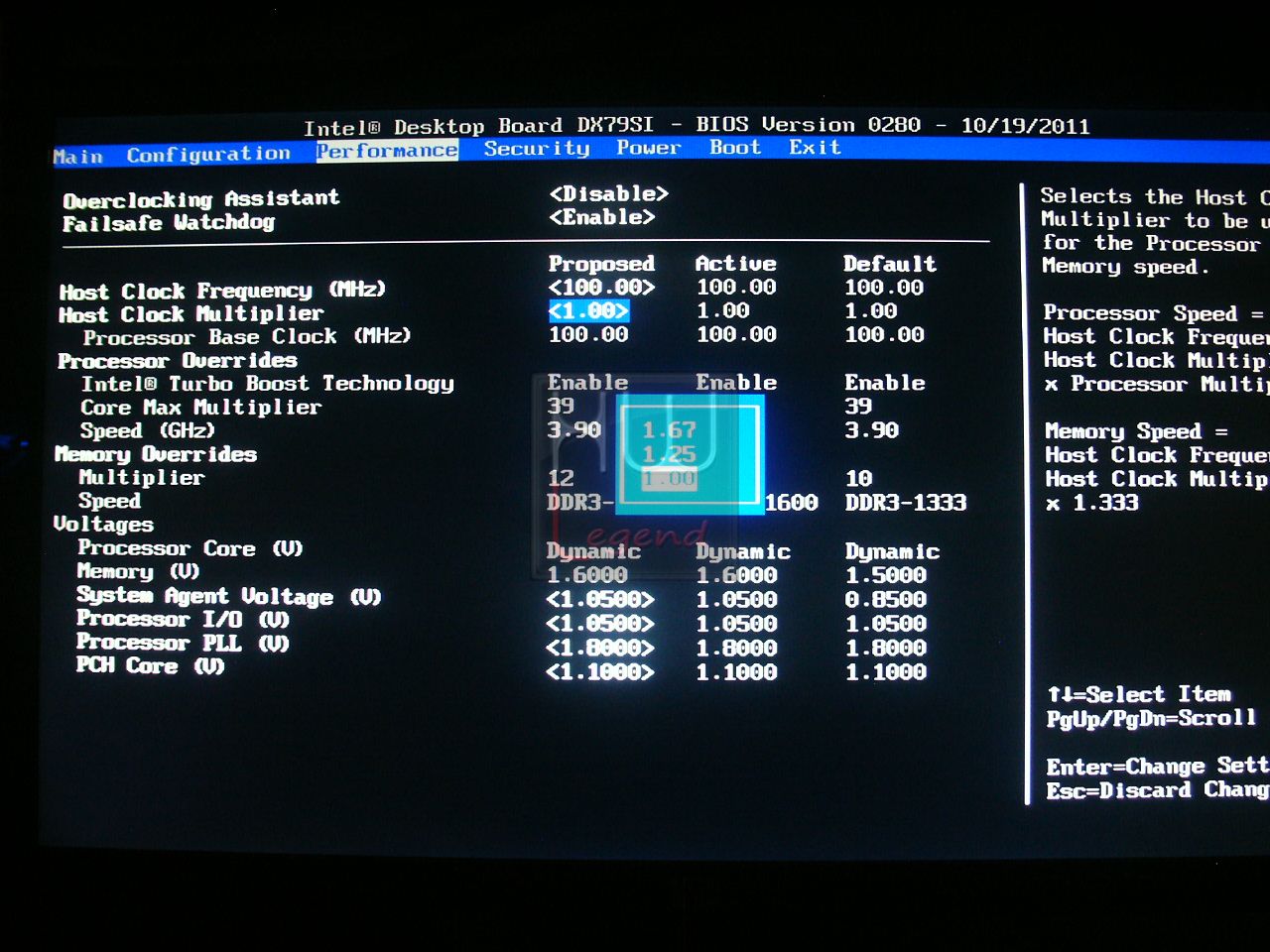Select Core Max Multiplier label

coord(201,408)
